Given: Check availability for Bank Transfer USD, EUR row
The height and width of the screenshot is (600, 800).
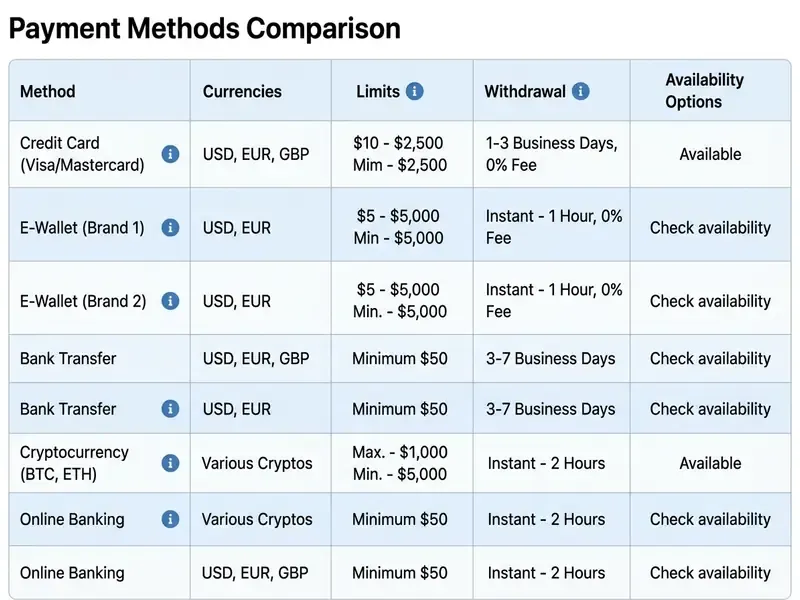Looking at the screenshot, I should [x=710, y=409].
